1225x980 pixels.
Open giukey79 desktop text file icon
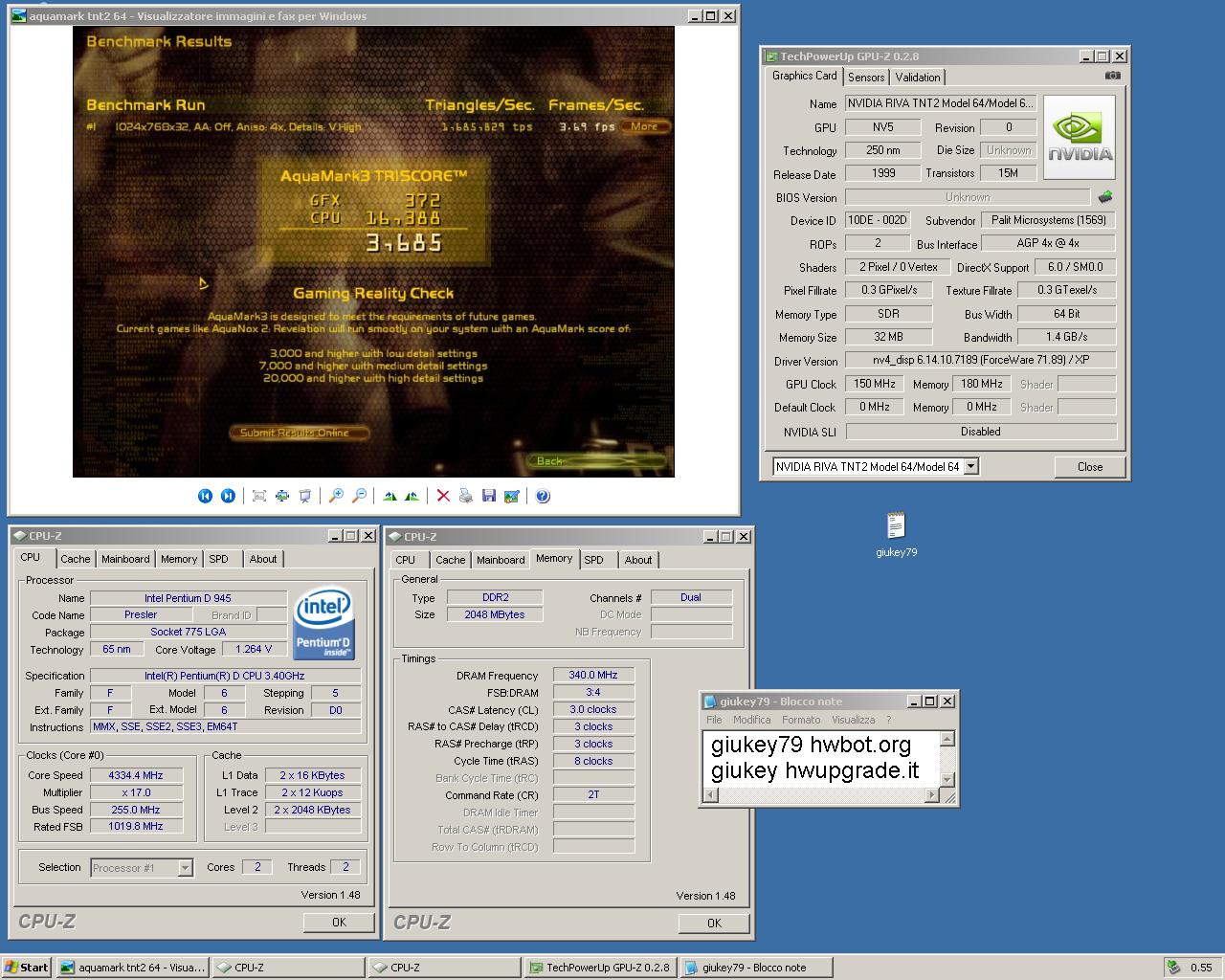(896, 534)
